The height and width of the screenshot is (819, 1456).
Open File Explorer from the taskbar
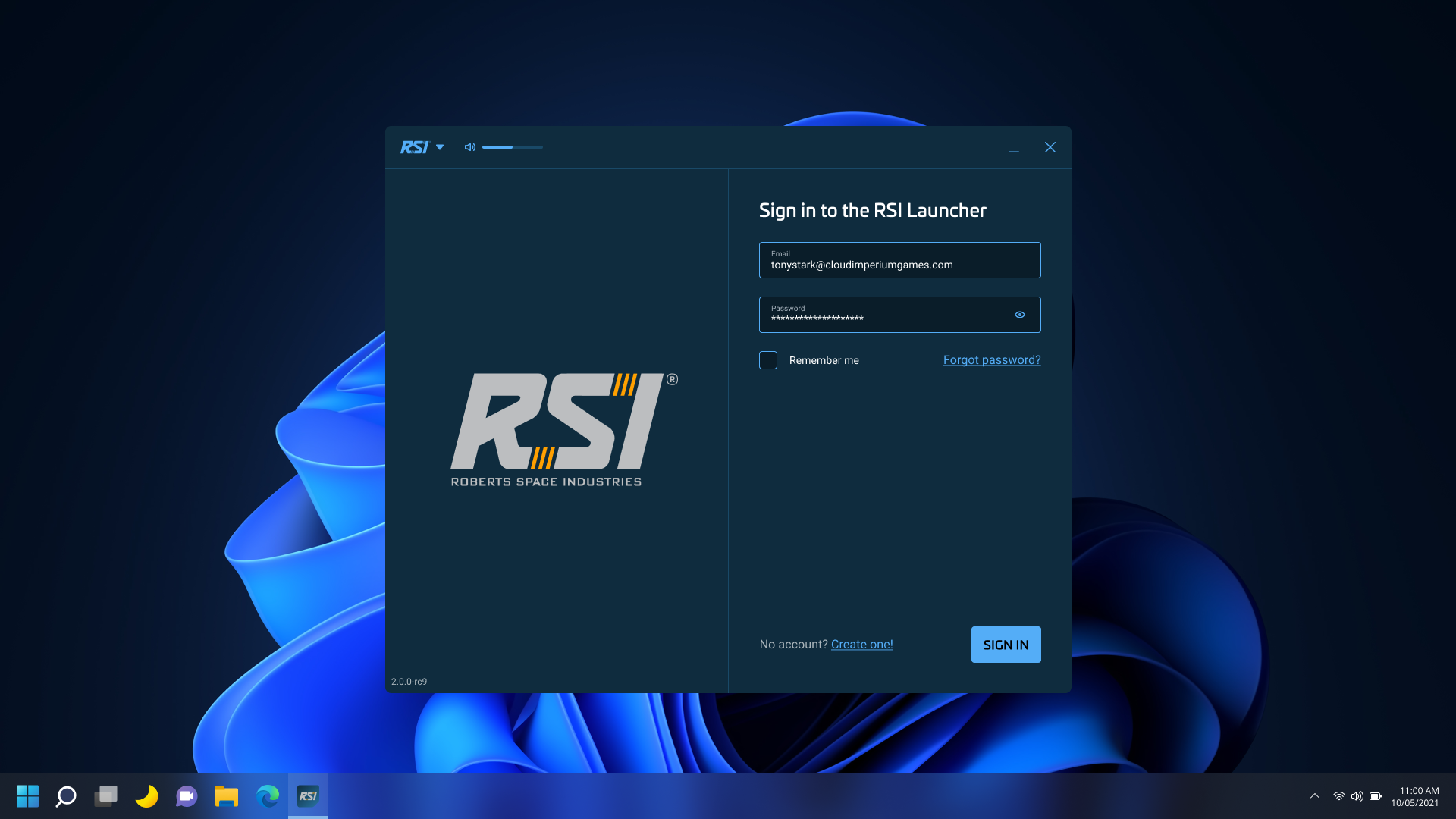[x=227, y=796]
